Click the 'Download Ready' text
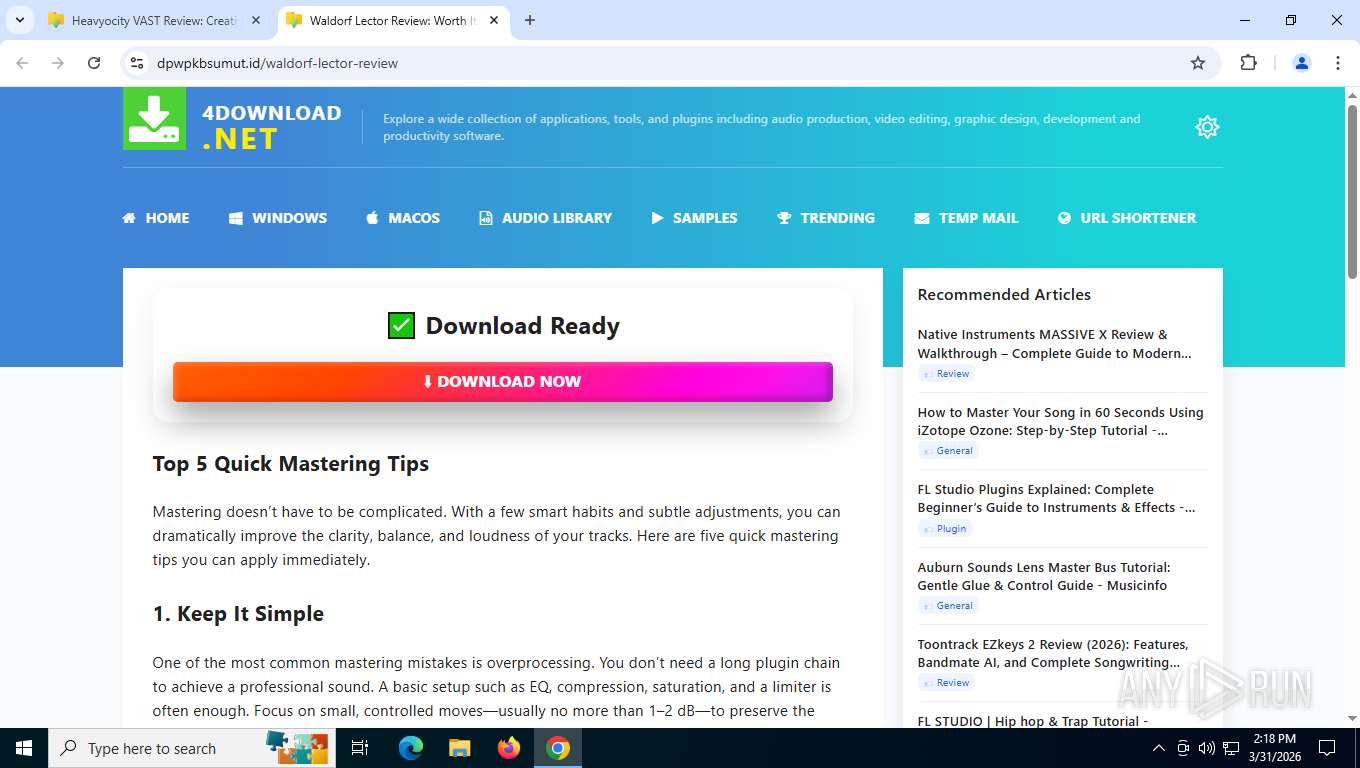 [x=523, y=326]
